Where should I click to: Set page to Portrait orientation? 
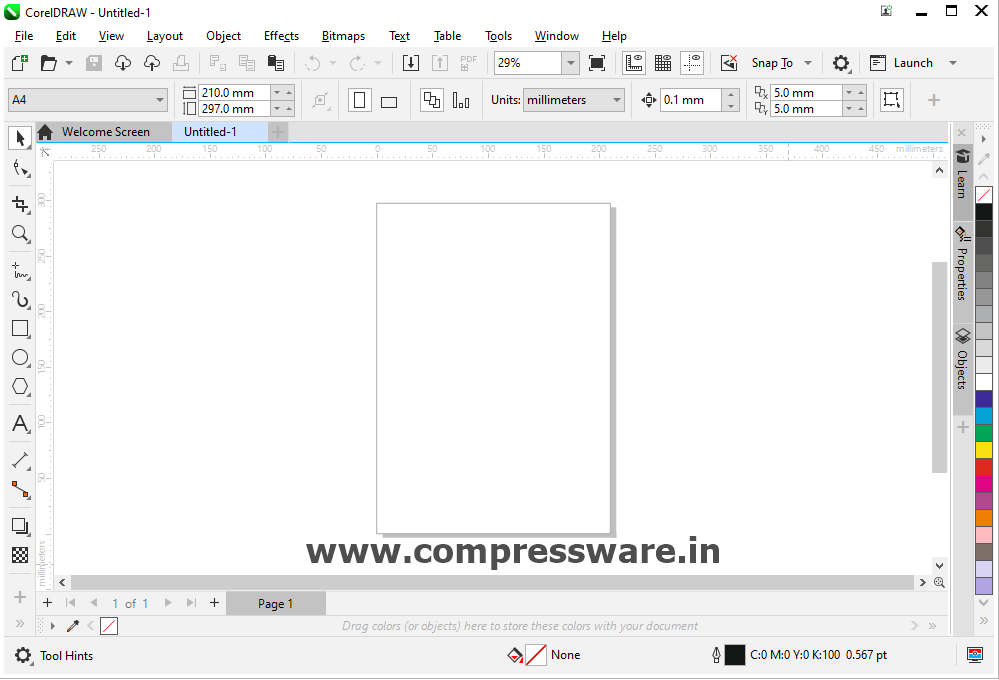point(359,100)
